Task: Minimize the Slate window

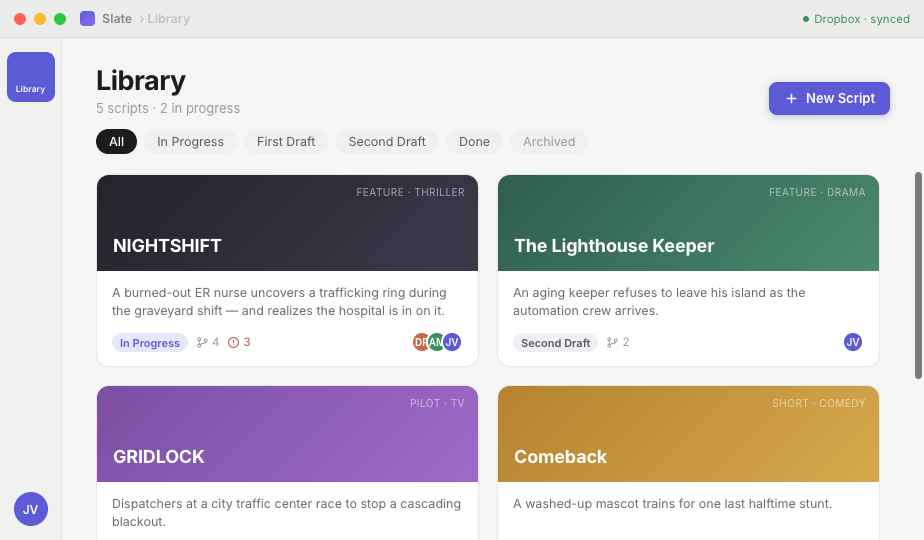Action: point(40,19)
